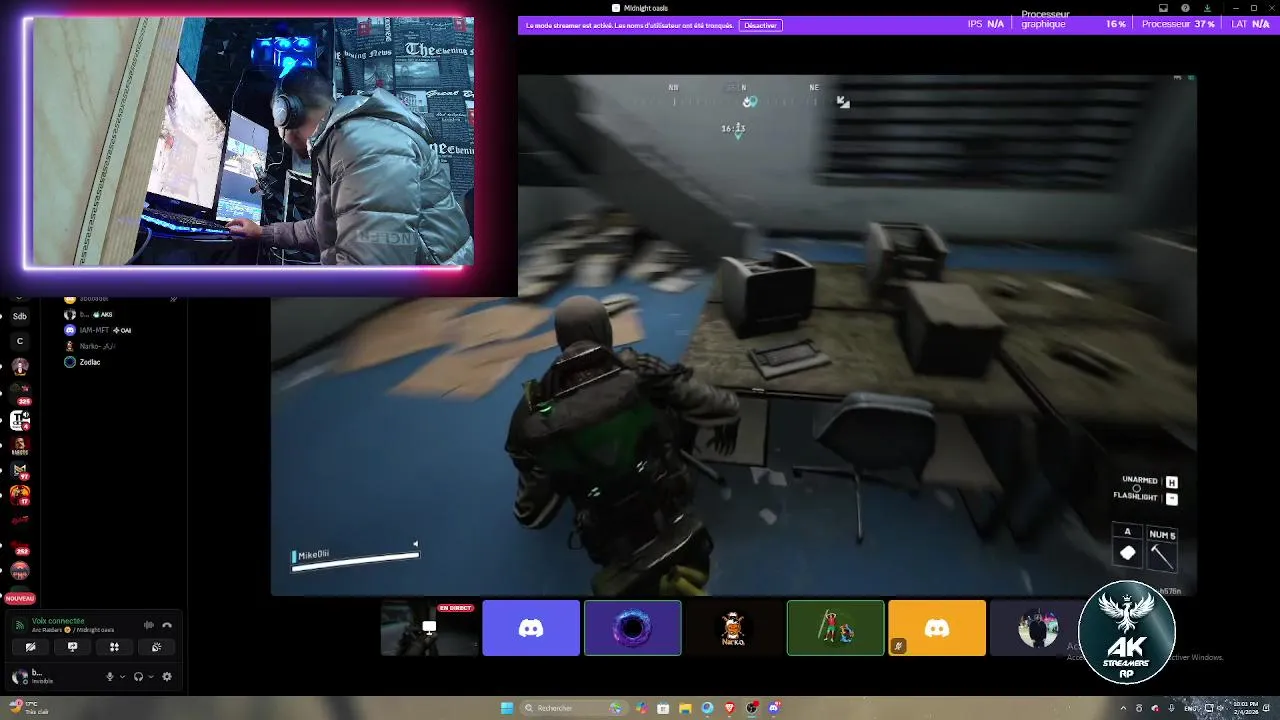1280x720 pixels.
Task: Open activities button in voice panel
Action: click(x=114, y=647)
